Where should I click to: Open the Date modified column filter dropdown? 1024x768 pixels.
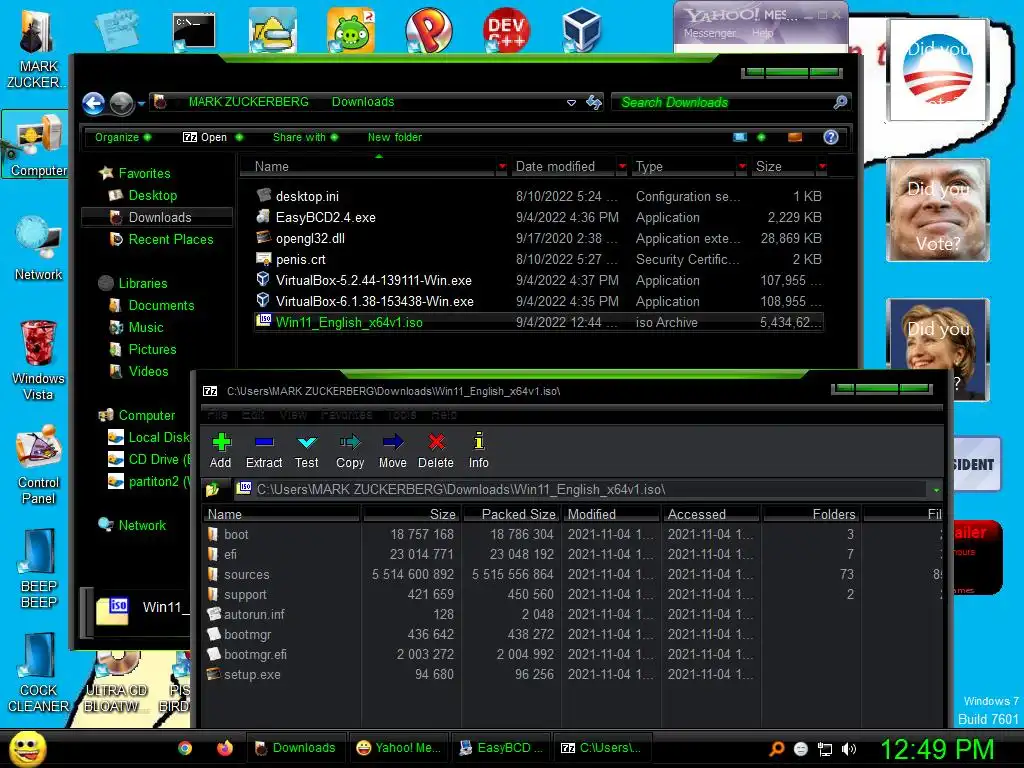coord(622,167)
